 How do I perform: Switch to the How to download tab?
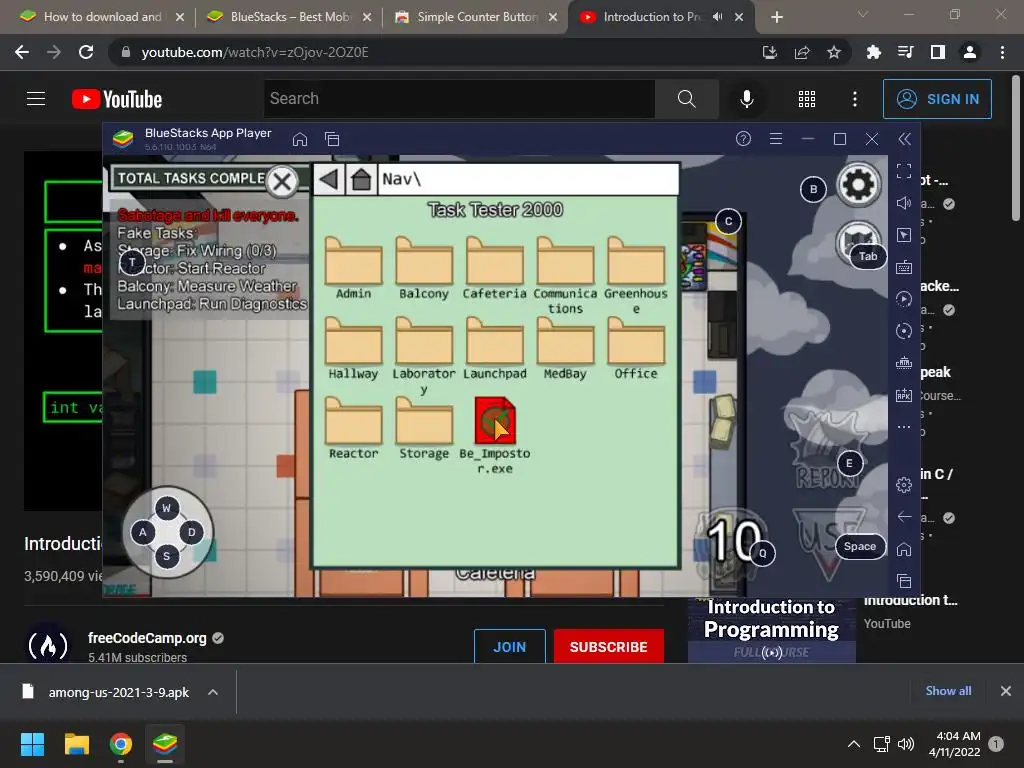(102, 17)
